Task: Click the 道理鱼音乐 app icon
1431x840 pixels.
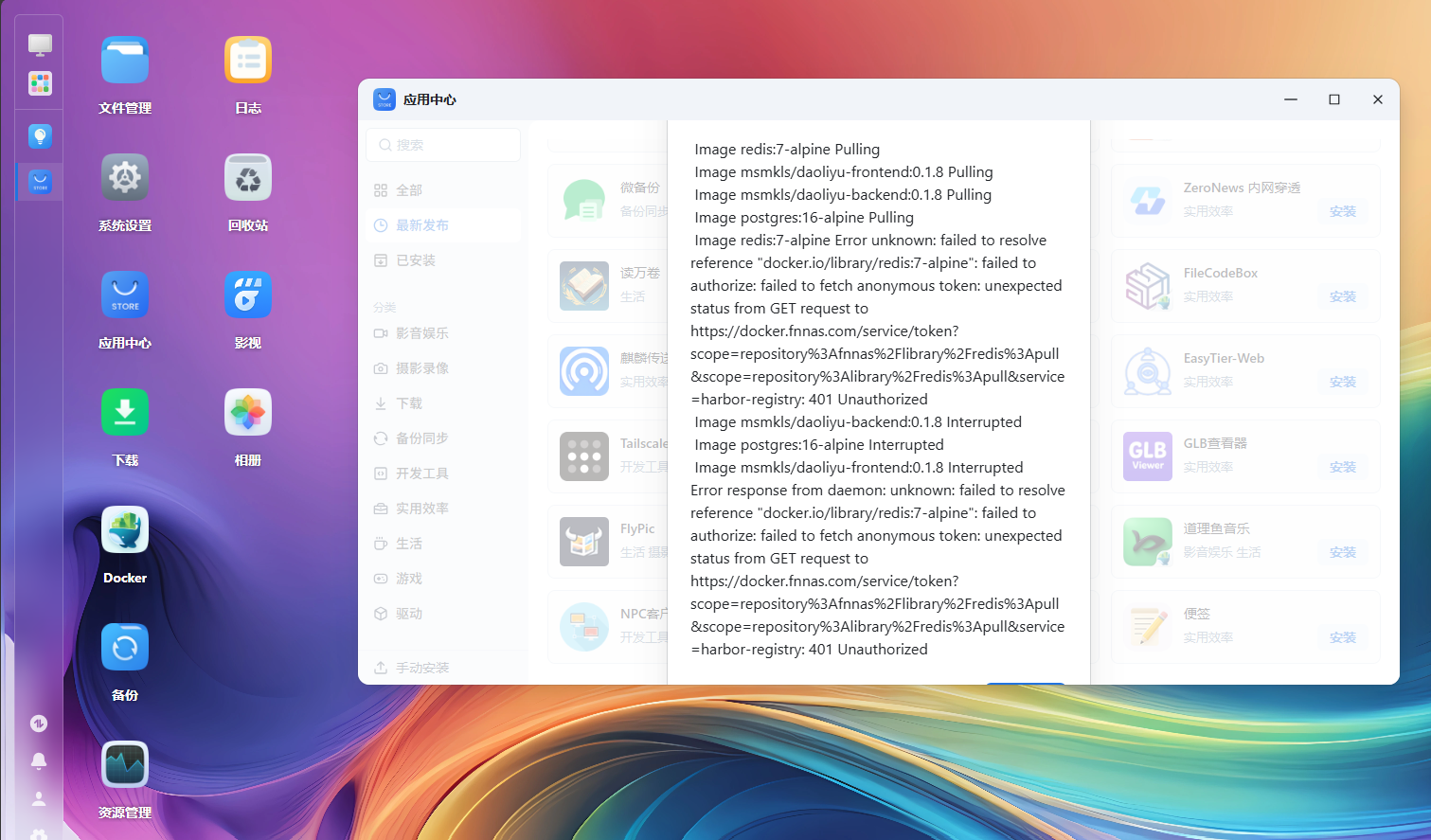Action: click(1148, 542)
